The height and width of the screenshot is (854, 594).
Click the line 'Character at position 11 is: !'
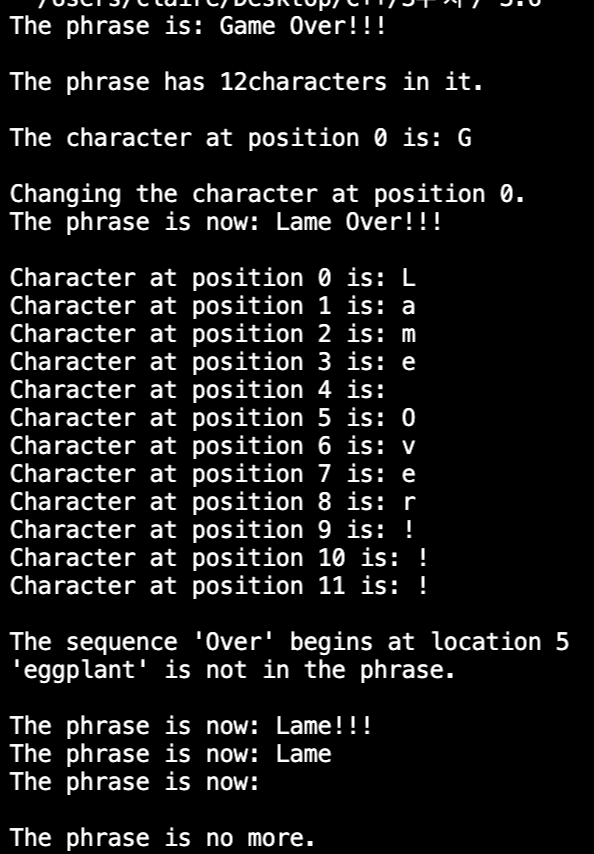coord(219,585)
